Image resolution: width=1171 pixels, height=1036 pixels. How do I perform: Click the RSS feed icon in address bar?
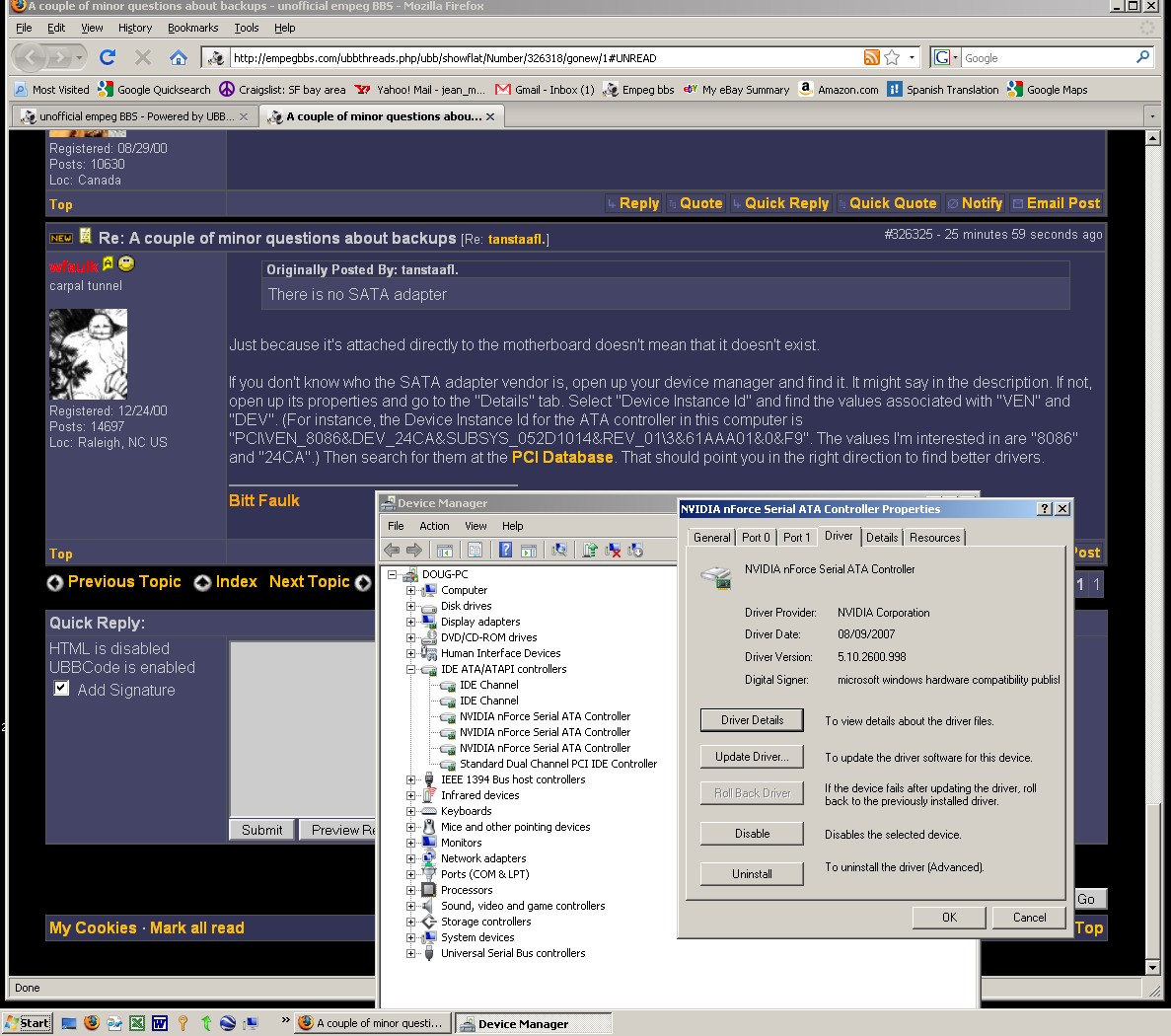click(871, 57)
